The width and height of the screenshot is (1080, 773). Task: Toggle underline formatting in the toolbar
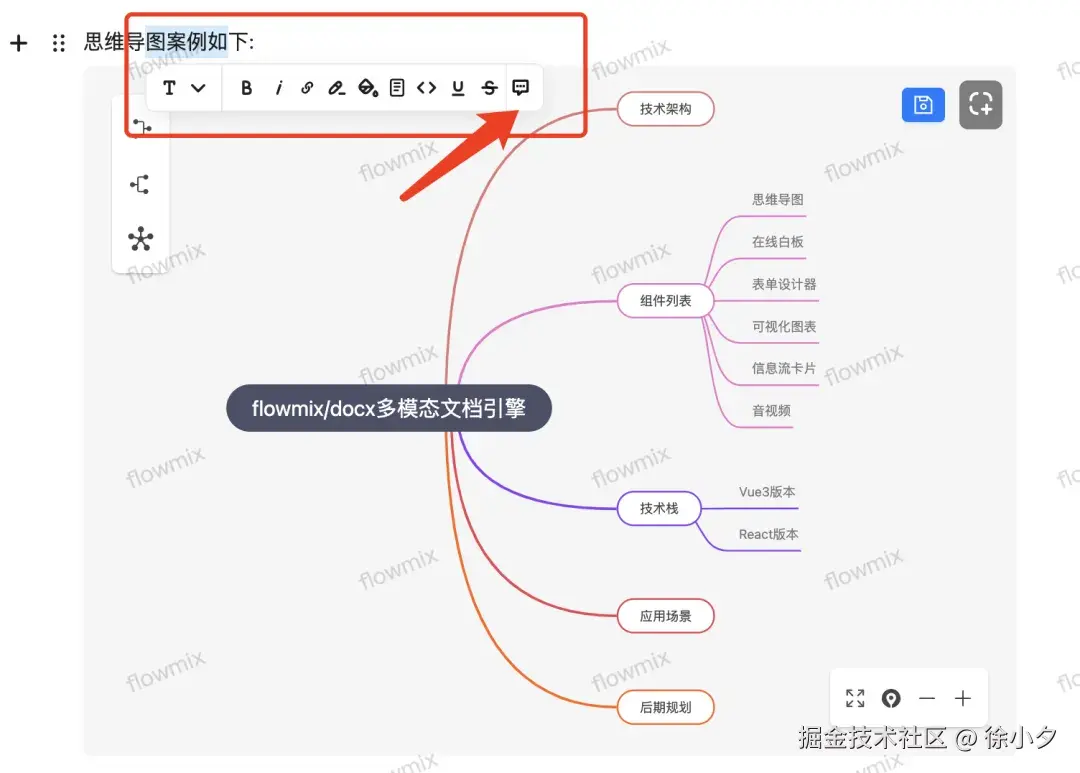457,88
